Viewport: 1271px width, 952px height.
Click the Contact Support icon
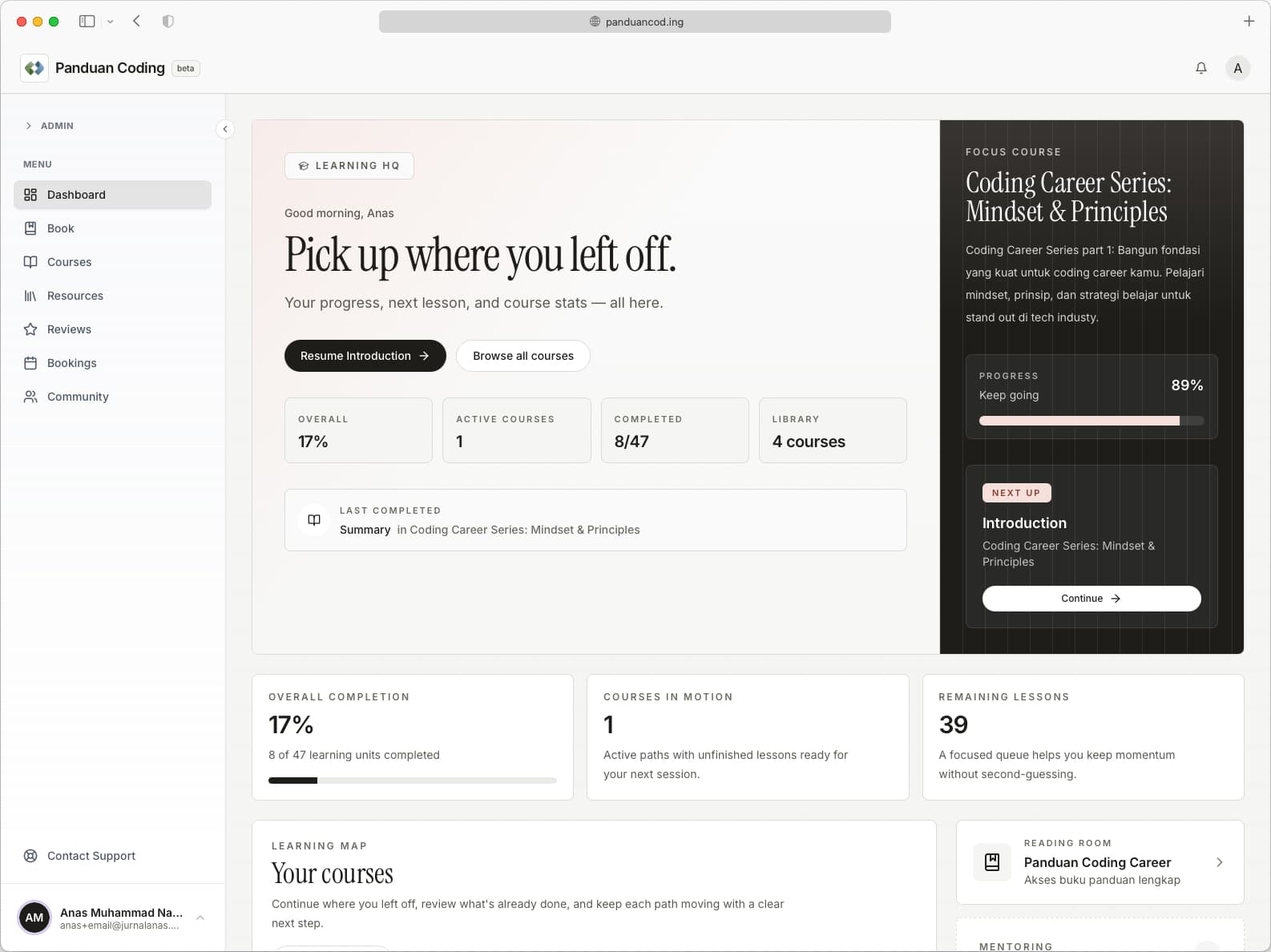30,856
